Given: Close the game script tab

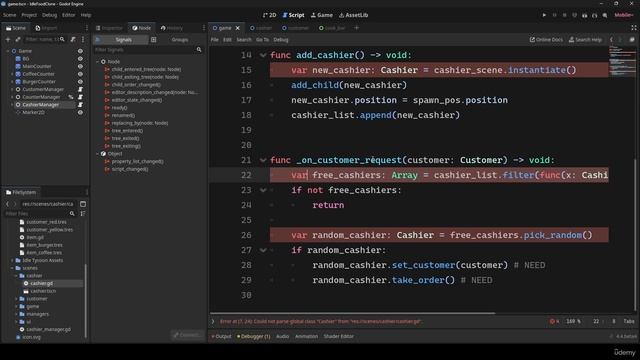Looking at the screenshot, I should point(238,28).
